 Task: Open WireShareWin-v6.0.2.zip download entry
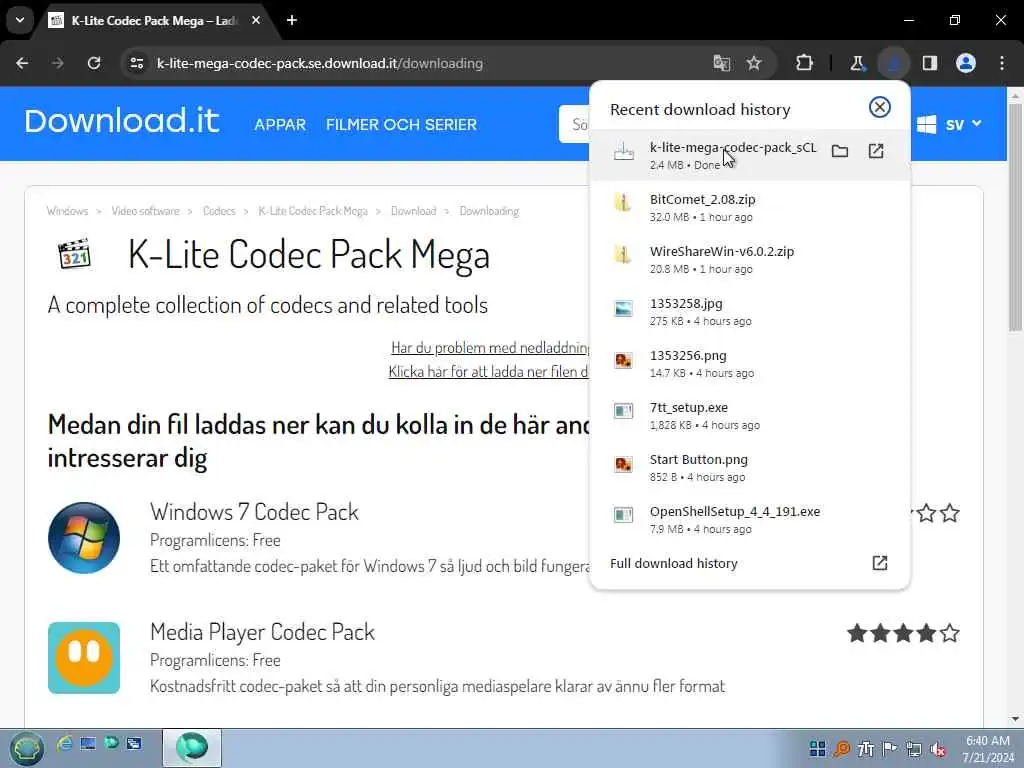(750, 260)
